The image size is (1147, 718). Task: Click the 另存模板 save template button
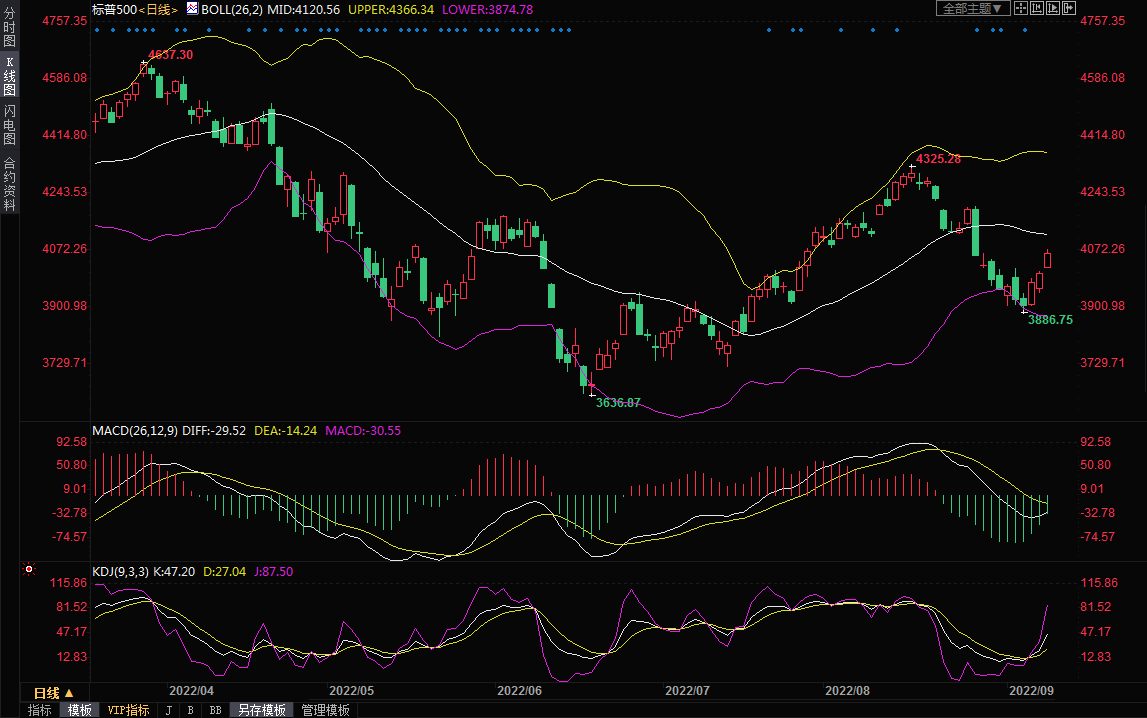(x=261, y=710)
